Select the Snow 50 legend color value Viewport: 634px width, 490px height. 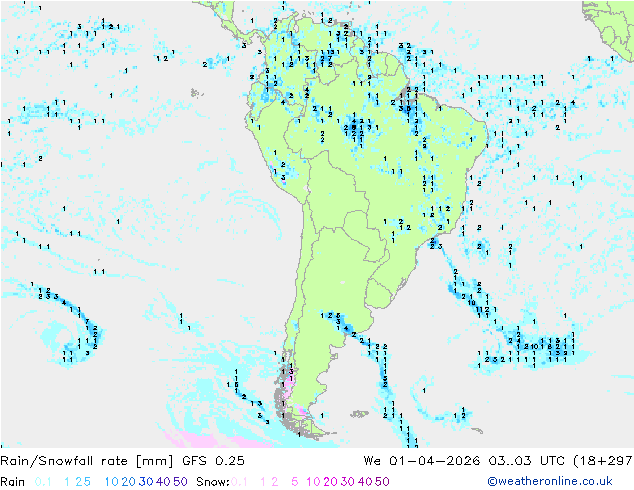point(382,482)
